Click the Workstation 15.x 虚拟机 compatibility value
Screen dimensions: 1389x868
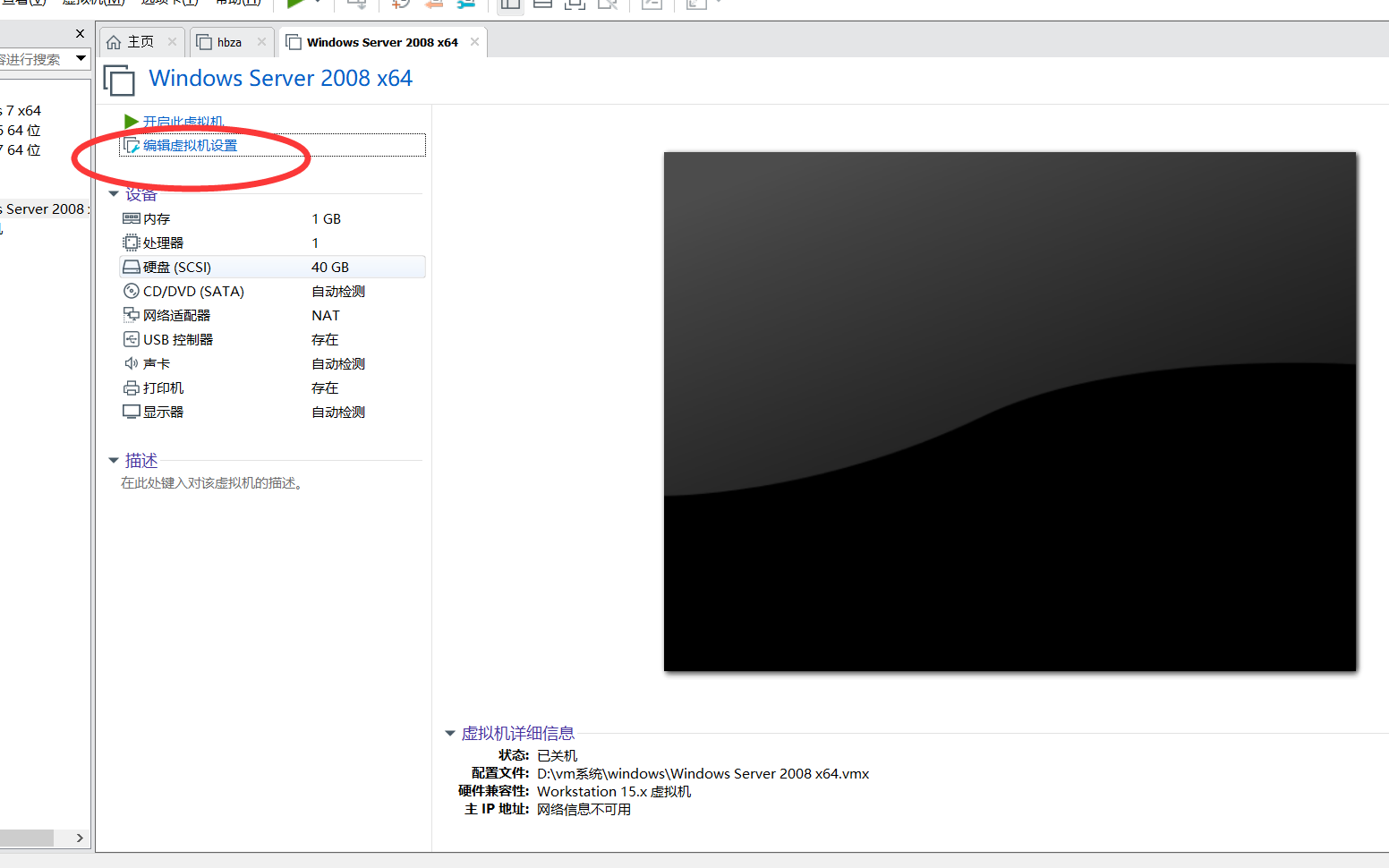[614, 791]
